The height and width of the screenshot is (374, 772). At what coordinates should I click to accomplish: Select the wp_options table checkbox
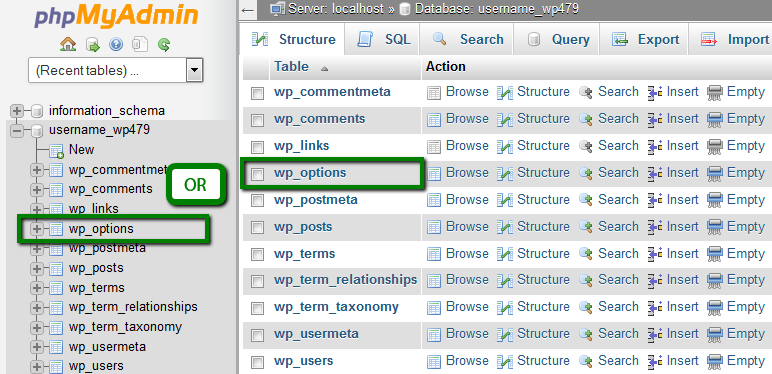(257, 174)
